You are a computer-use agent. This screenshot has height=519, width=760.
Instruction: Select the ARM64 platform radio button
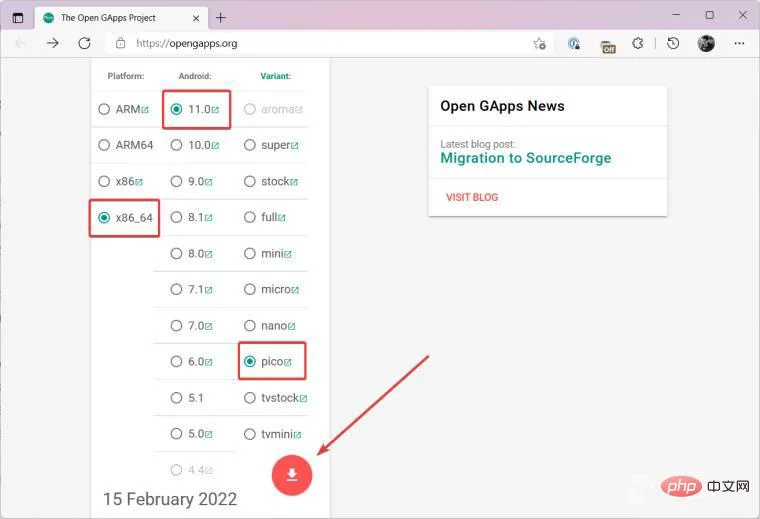click(104, 145)
